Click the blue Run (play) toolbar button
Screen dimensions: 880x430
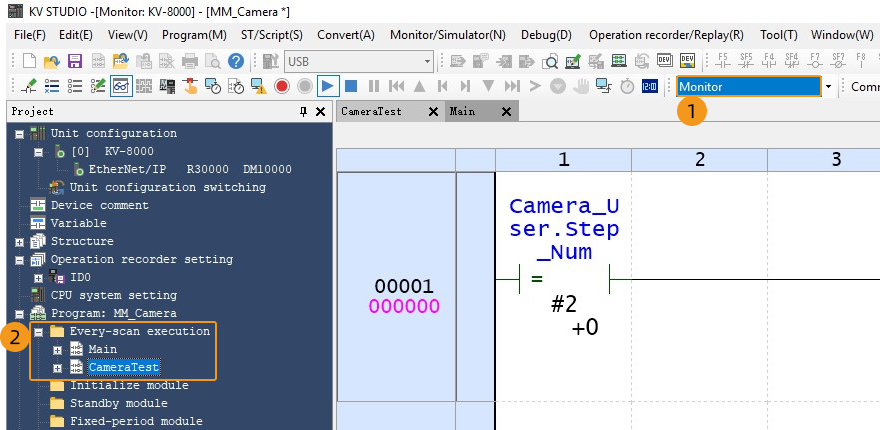point(329,86)
